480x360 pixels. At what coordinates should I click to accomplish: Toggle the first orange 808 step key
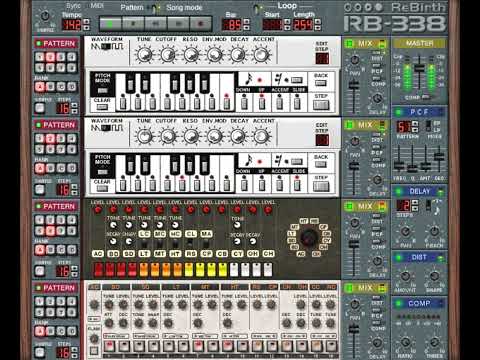[x=144, y=269]
